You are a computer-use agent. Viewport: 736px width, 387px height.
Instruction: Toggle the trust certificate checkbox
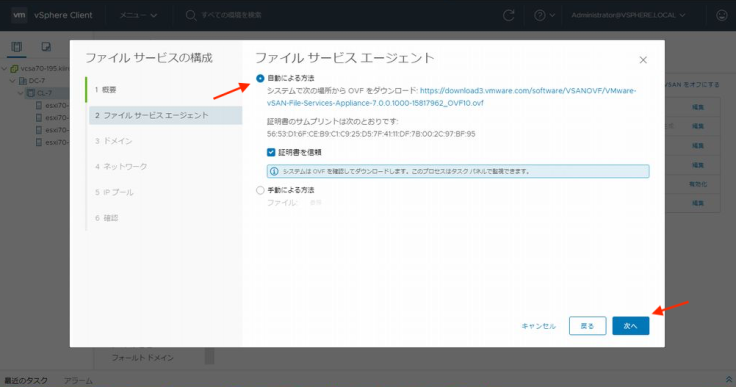click(271, 152)
